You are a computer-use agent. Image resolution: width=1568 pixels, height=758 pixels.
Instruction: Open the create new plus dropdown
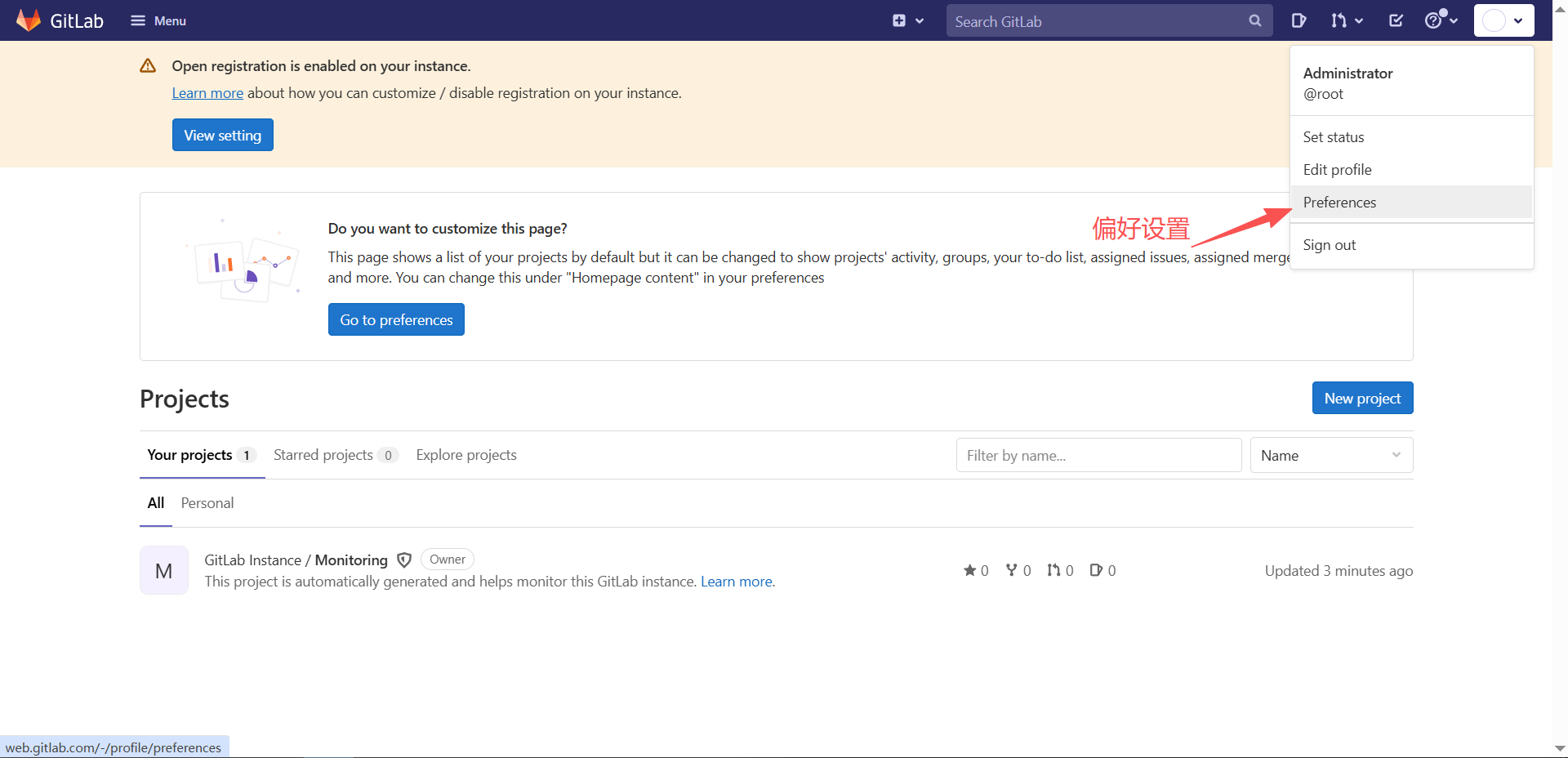pyautogui.click(x=908, y=20)
